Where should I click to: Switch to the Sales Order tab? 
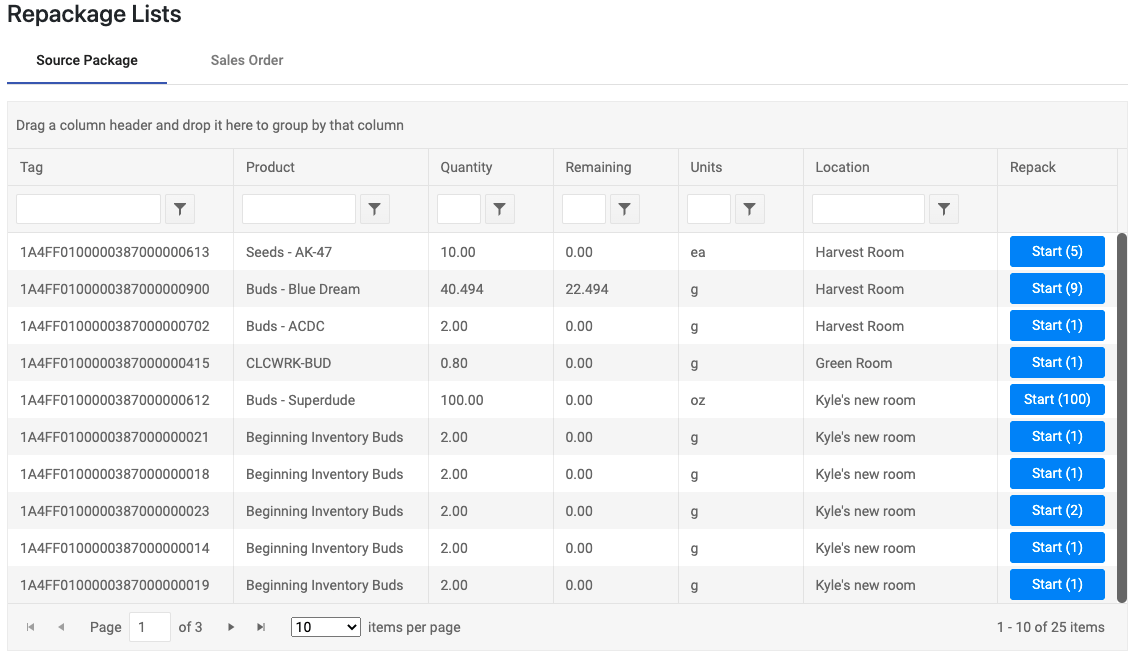(247, 61)
